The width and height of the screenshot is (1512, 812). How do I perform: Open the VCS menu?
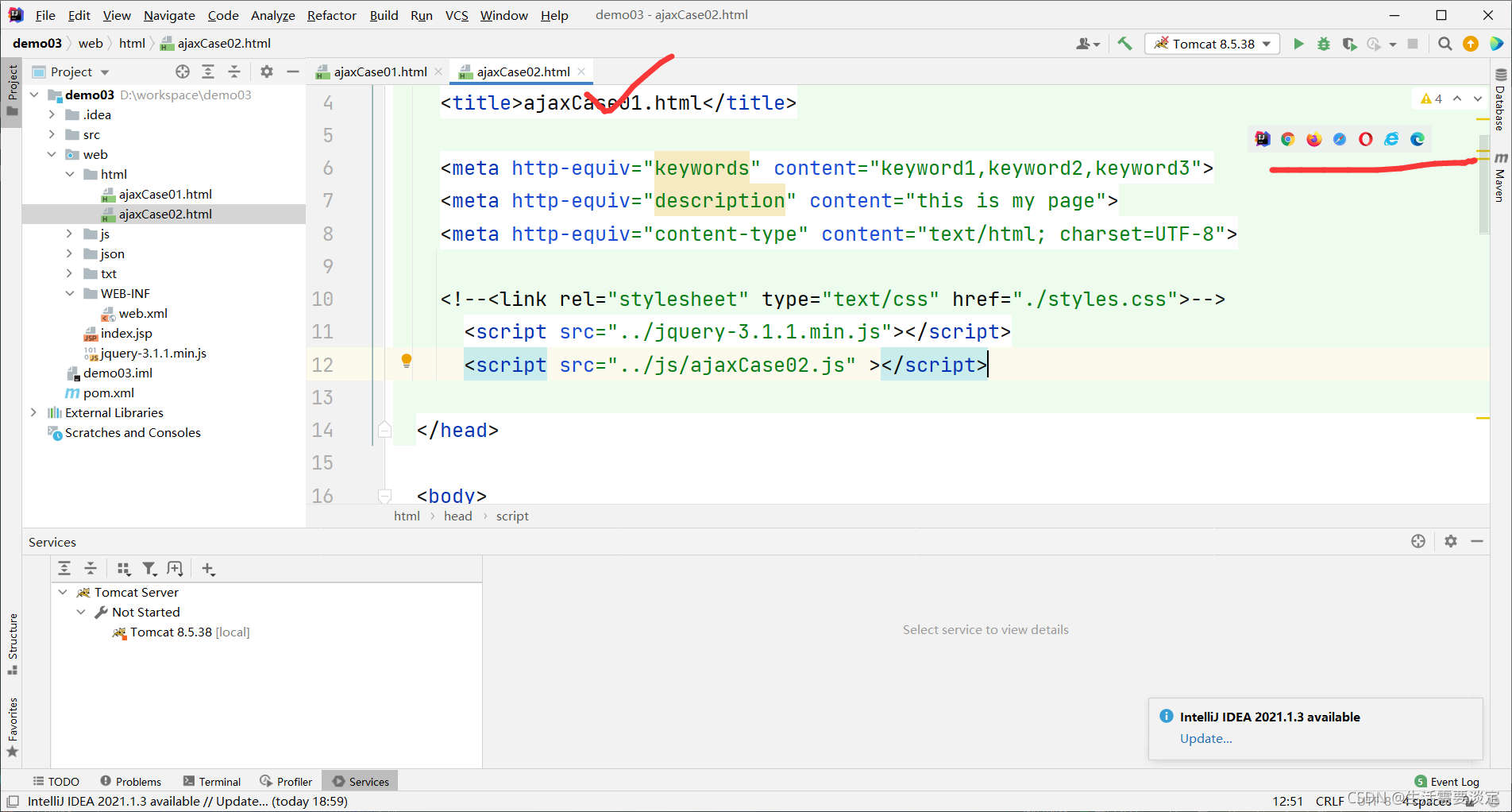pos(457,15)
